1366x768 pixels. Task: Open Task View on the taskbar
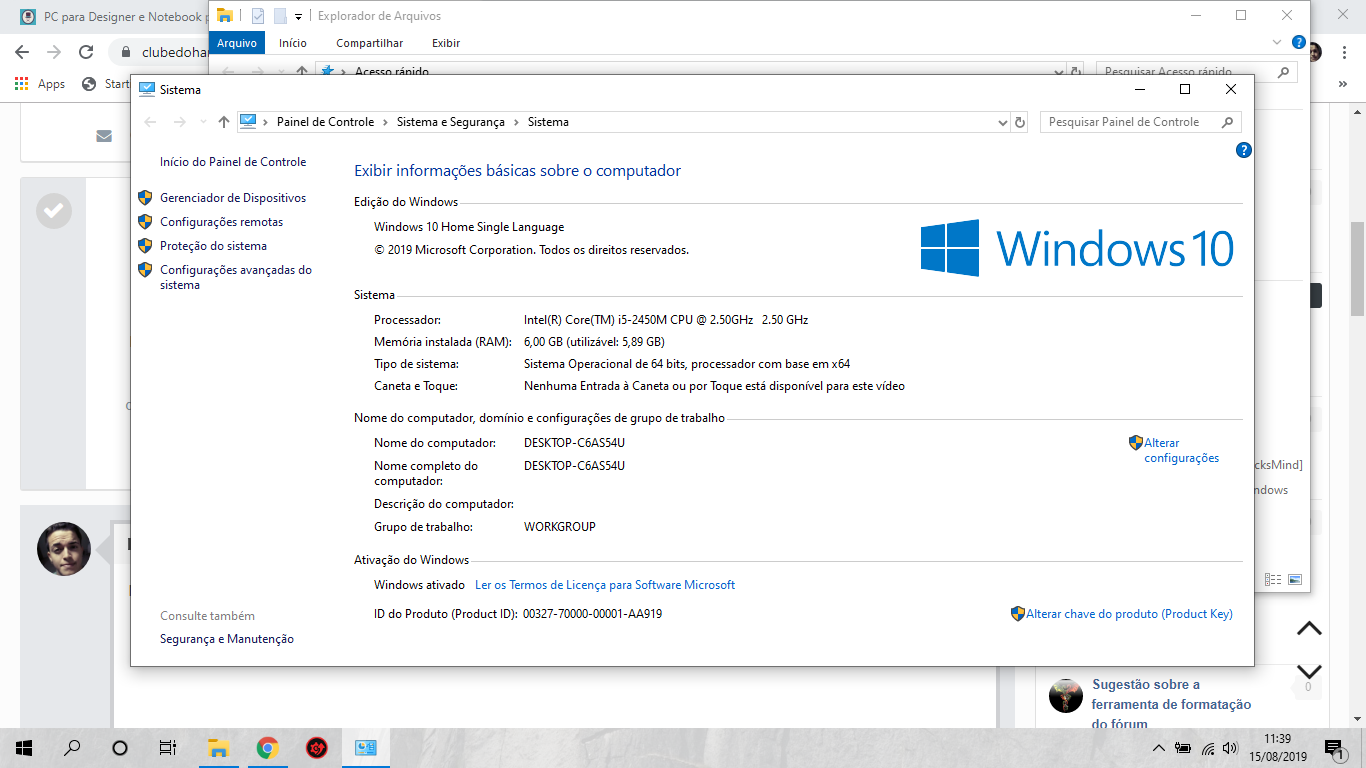168,748
